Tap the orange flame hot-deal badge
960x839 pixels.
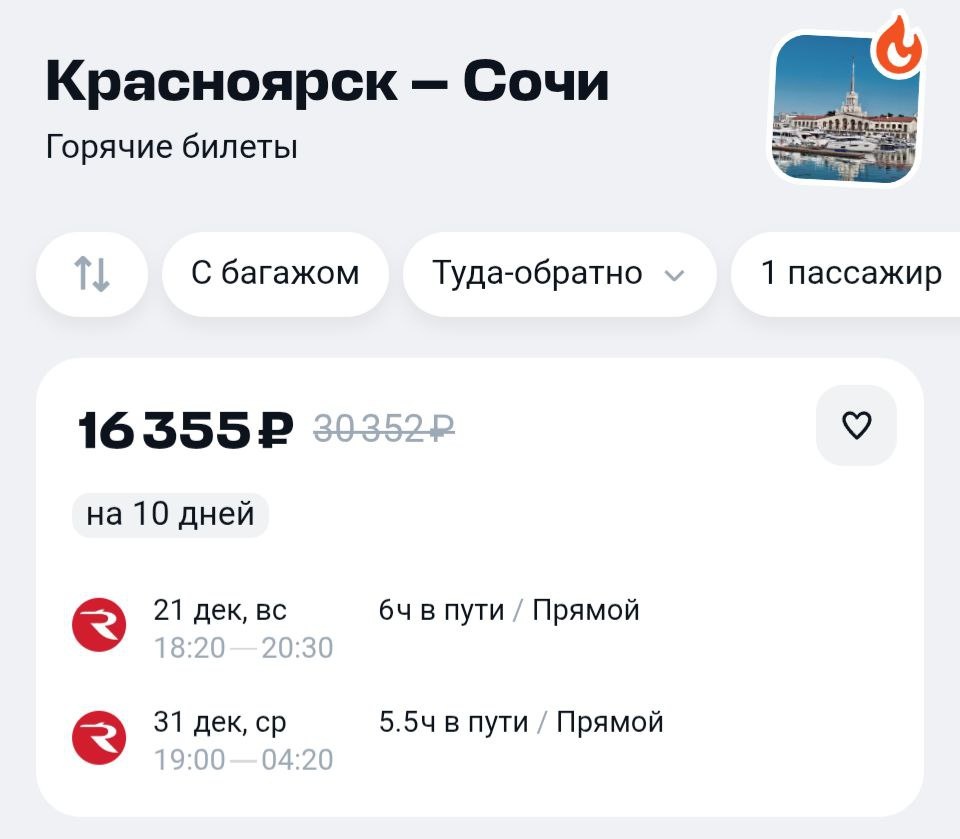pos(898,44)
